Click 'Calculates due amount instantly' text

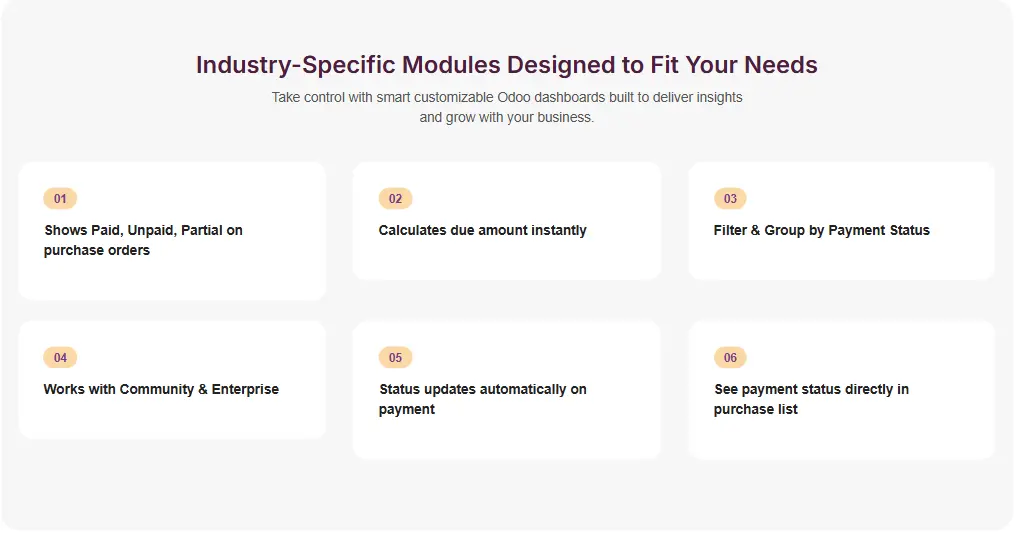[482, 230]
